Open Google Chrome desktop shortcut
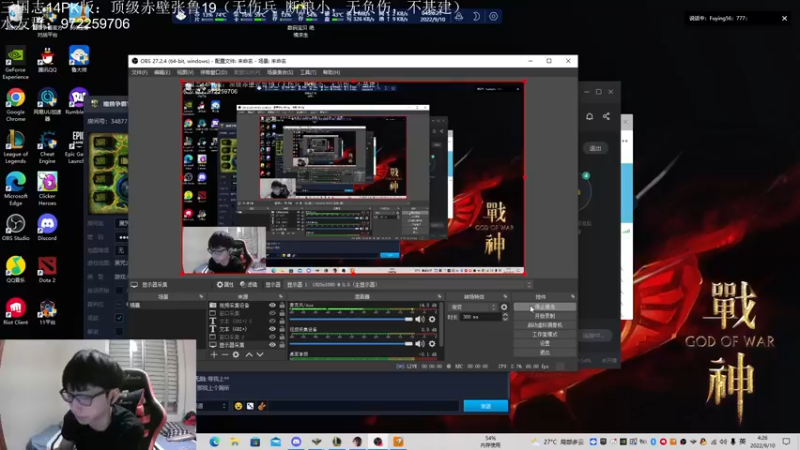This screenshot has height=450, width=800. coord(15,105)
